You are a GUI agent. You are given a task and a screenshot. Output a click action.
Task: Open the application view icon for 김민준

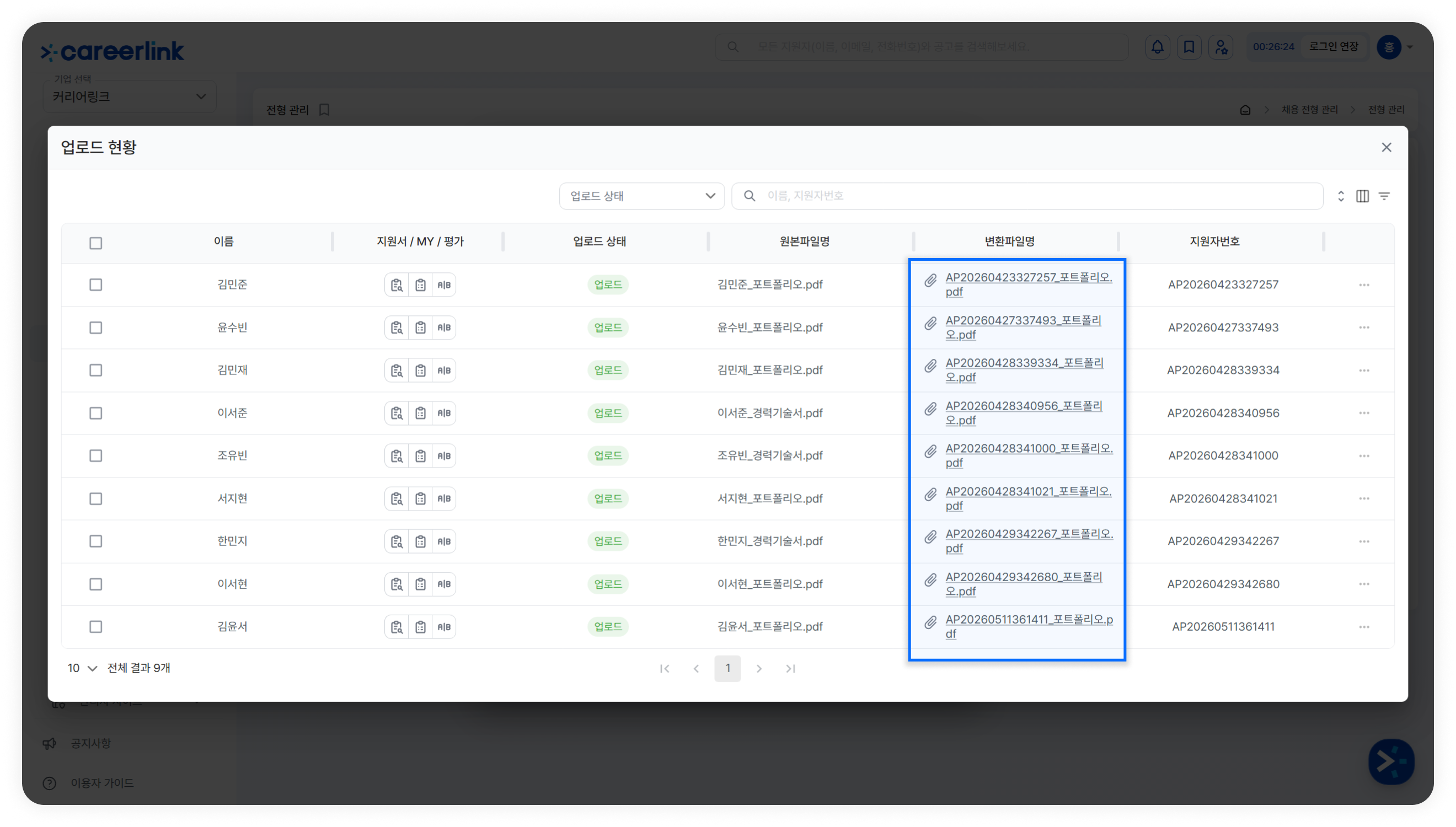(x=397, y=284)
